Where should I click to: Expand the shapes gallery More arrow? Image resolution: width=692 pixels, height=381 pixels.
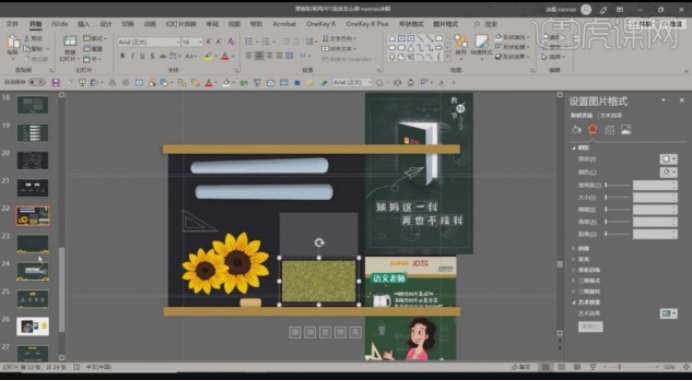click(x=447, y=57)
